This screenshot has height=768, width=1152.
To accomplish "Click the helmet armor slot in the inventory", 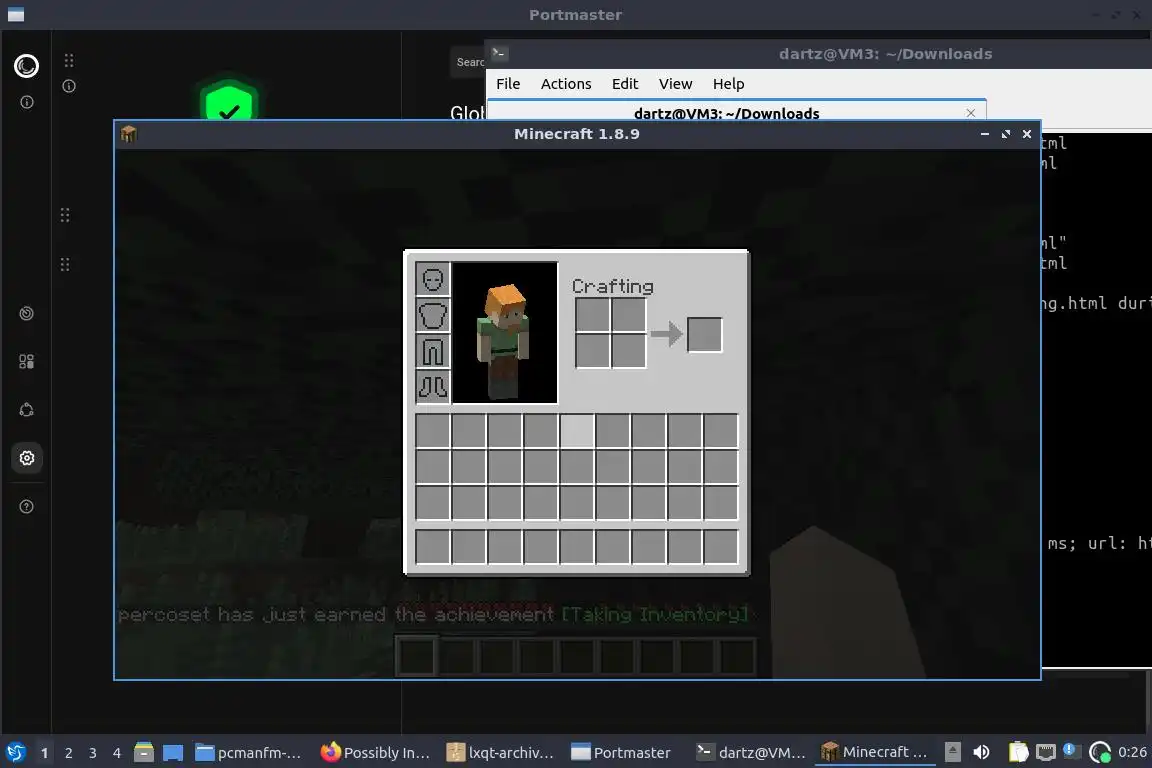I will (433, 279).
